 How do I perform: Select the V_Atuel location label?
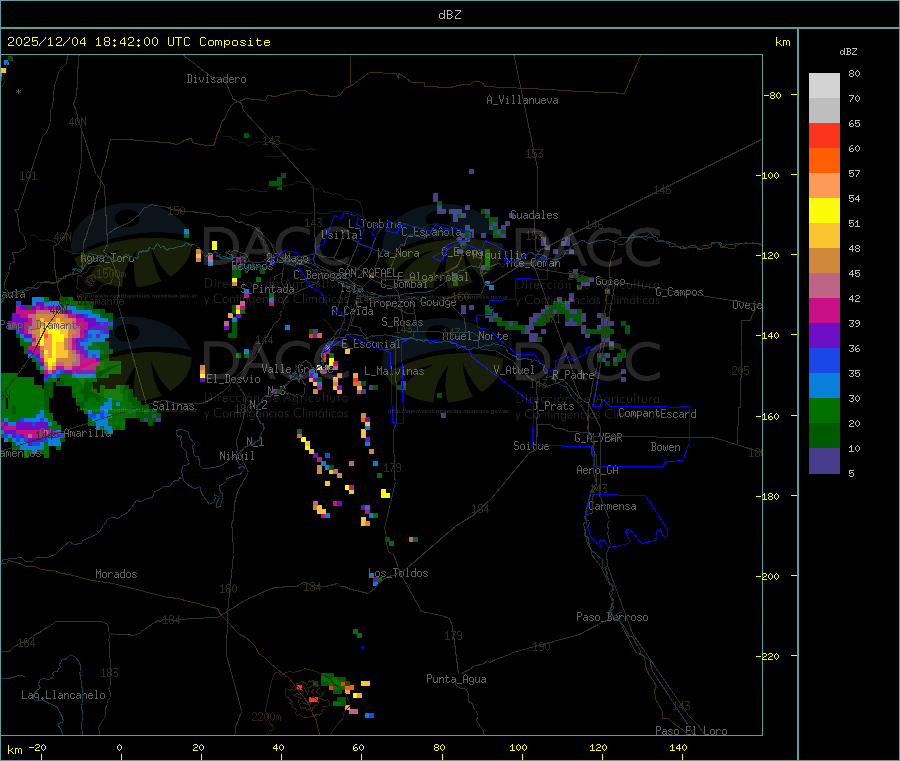(x=514, y=370)
